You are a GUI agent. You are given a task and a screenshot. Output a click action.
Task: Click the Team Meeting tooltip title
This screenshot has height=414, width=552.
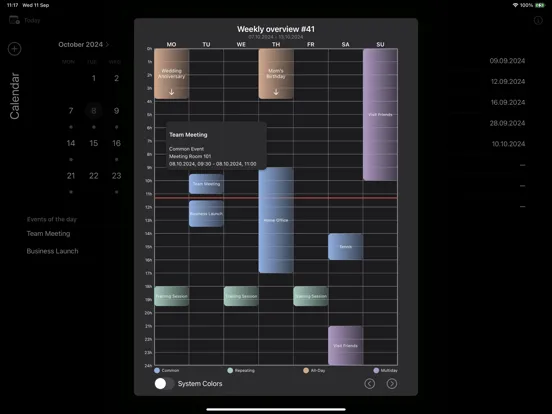click(188, 134)
